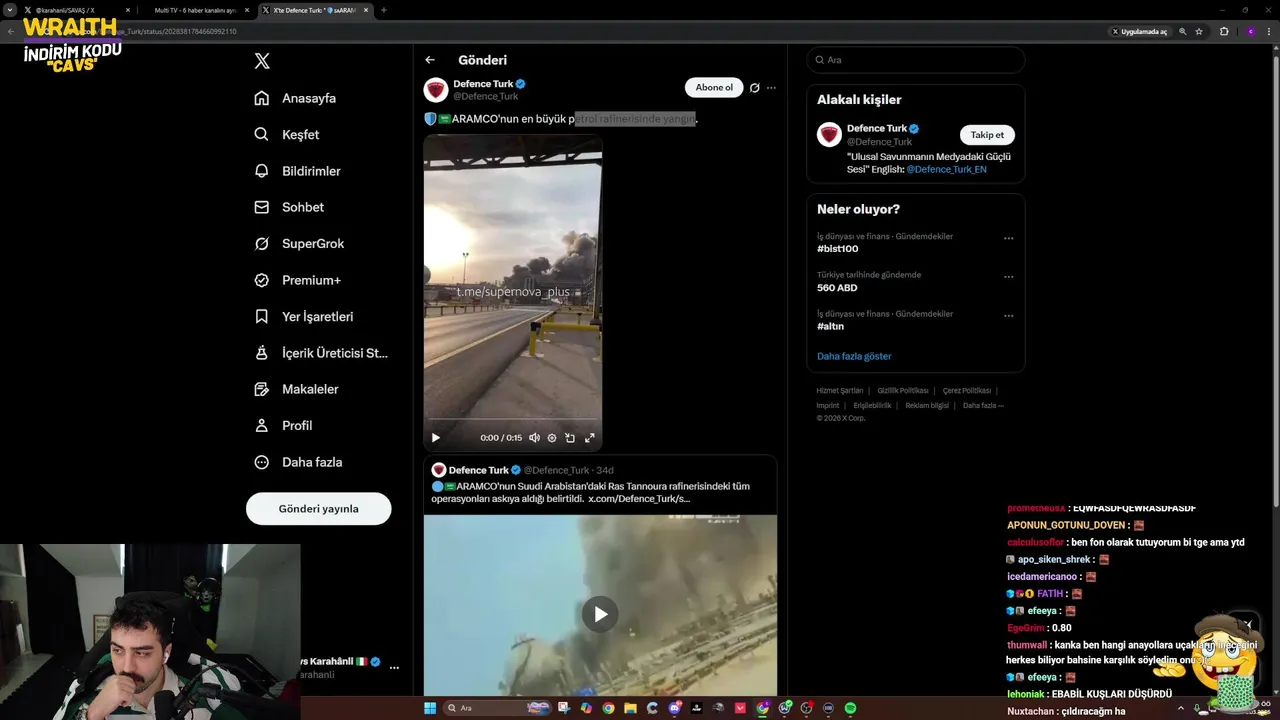Open Chrome from the taskbar
The width and height of the screenshot is (1280, 720).
pos(608,708)
